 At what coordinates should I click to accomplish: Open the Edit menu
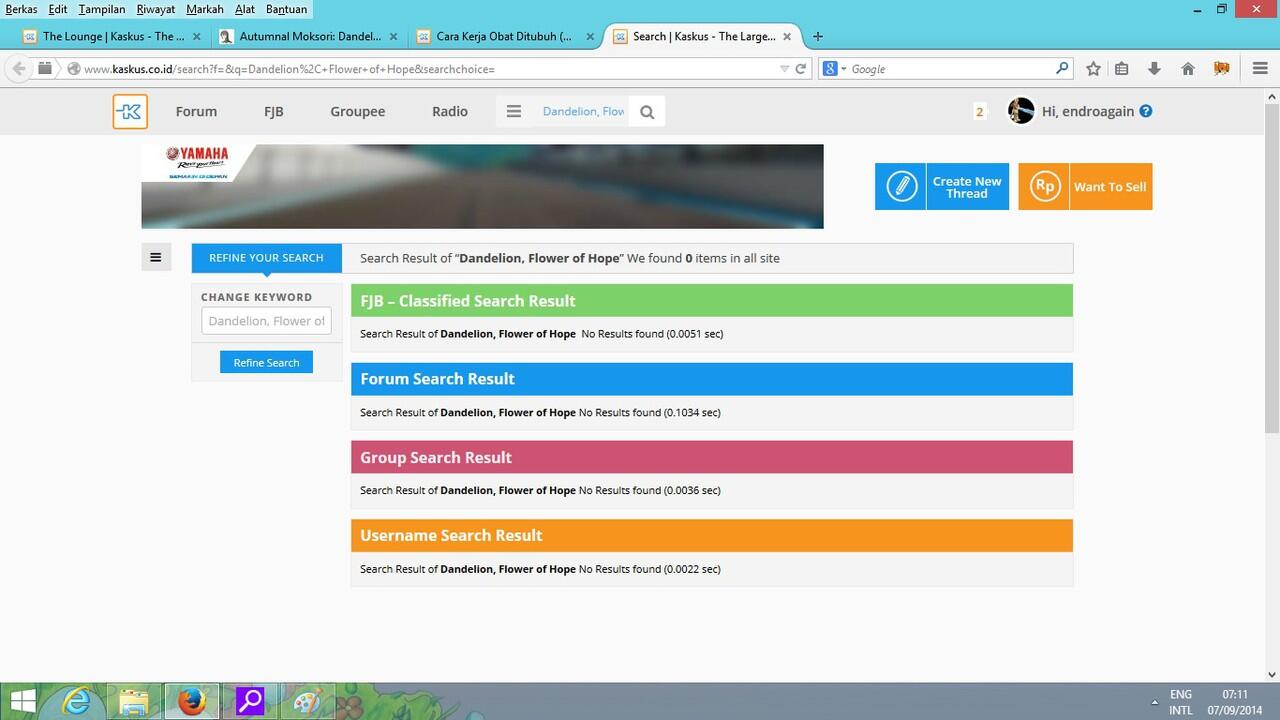coord(58,9)
